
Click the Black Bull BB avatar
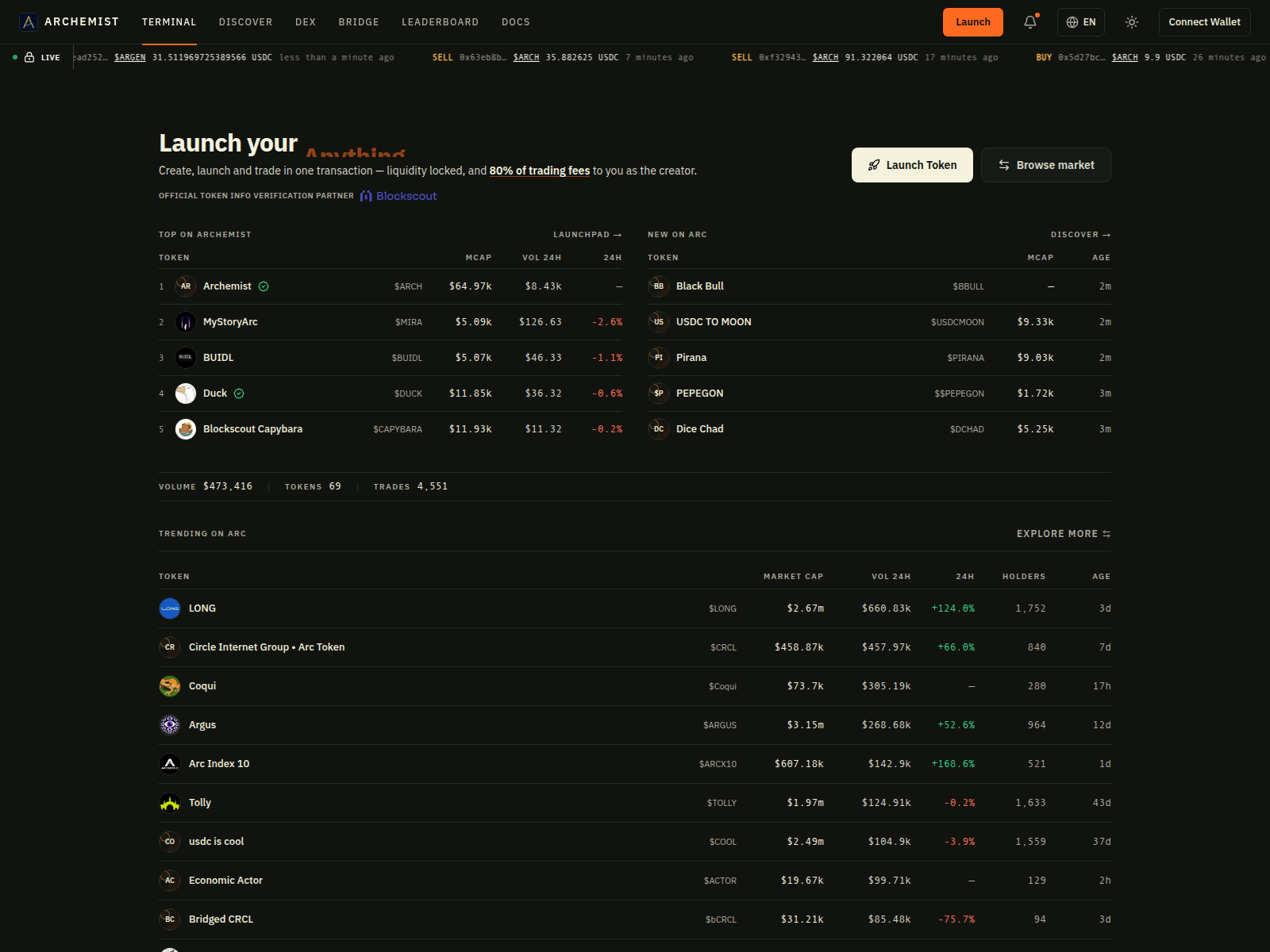click(x=659, y=286)
